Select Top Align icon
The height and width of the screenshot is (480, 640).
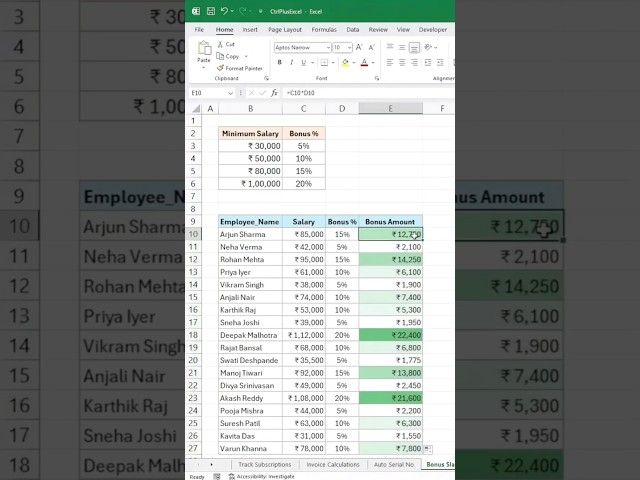(390, 47)
